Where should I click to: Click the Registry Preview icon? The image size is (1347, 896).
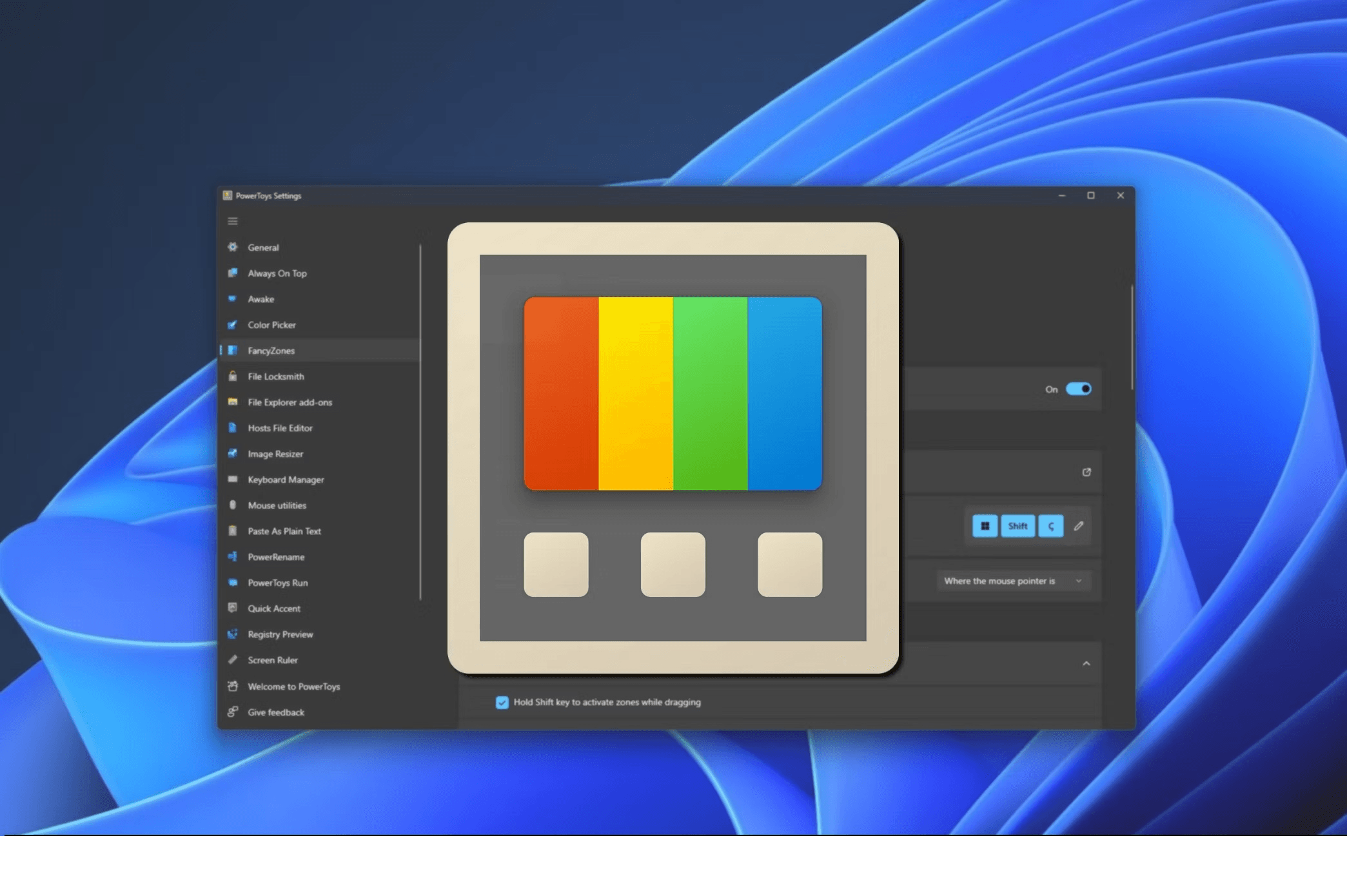click(233, 634)
